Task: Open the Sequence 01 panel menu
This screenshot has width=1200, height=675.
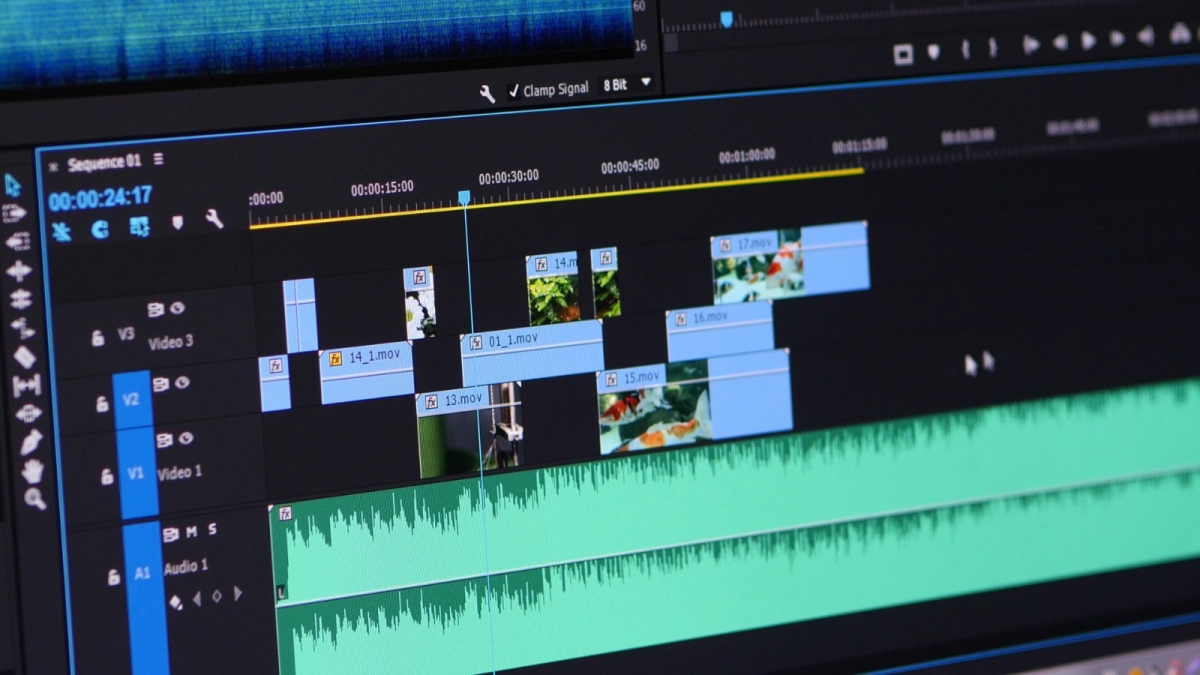Action: pos(158,160)
